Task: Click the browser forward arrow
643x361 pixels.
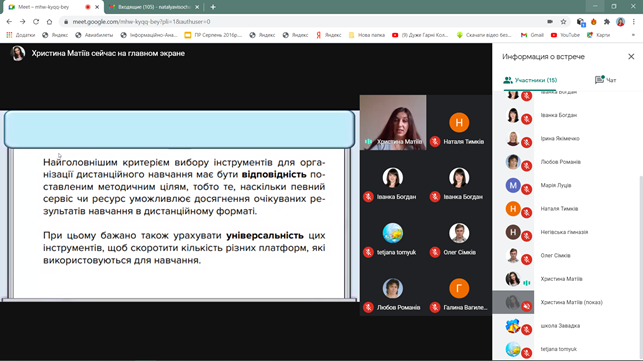Action: pos(23,22)
